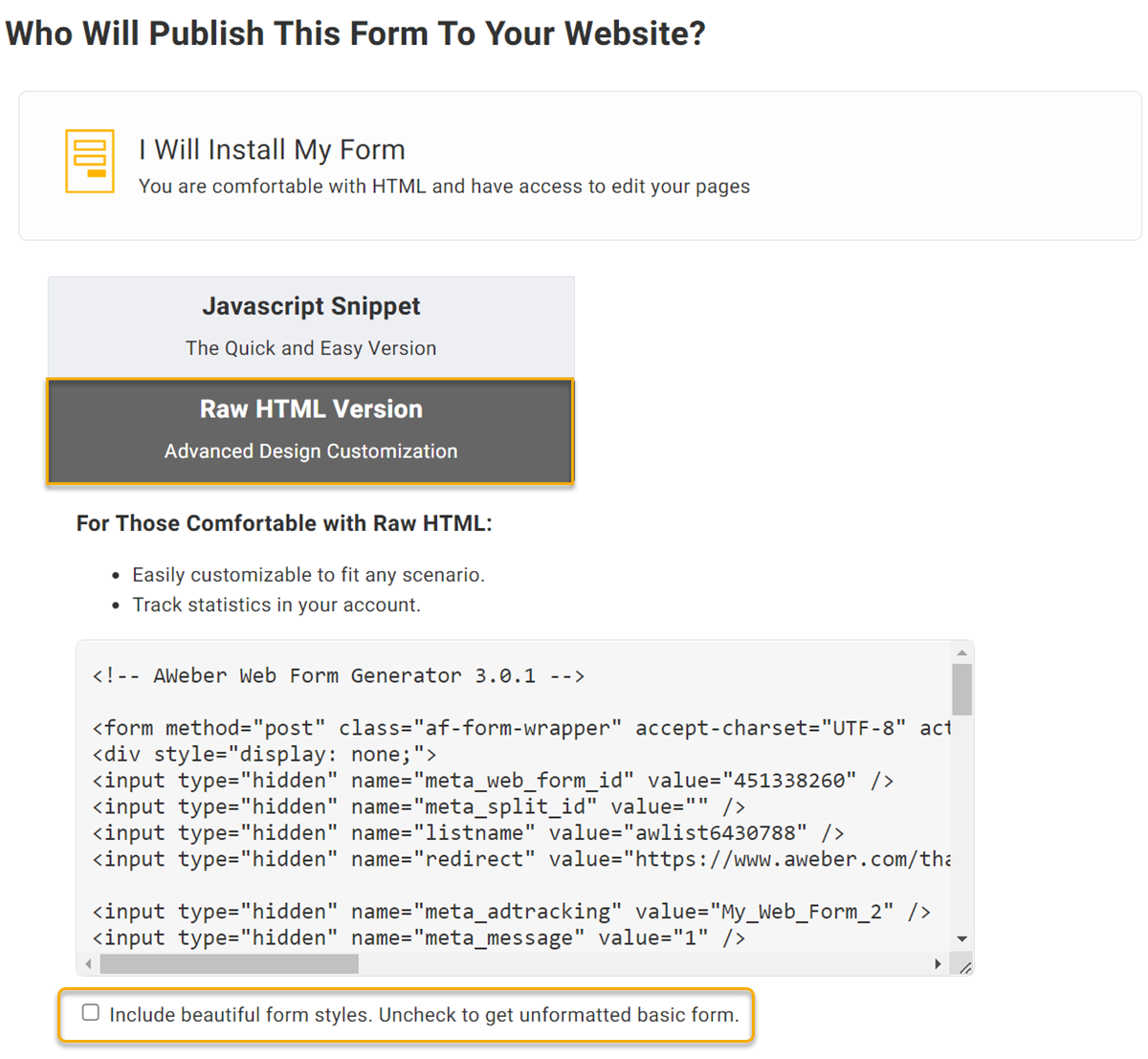This screenshot has width=1148, height=1059.
Task: Expand the 'I Will Install My Form' option
Action: coord(272,150)
